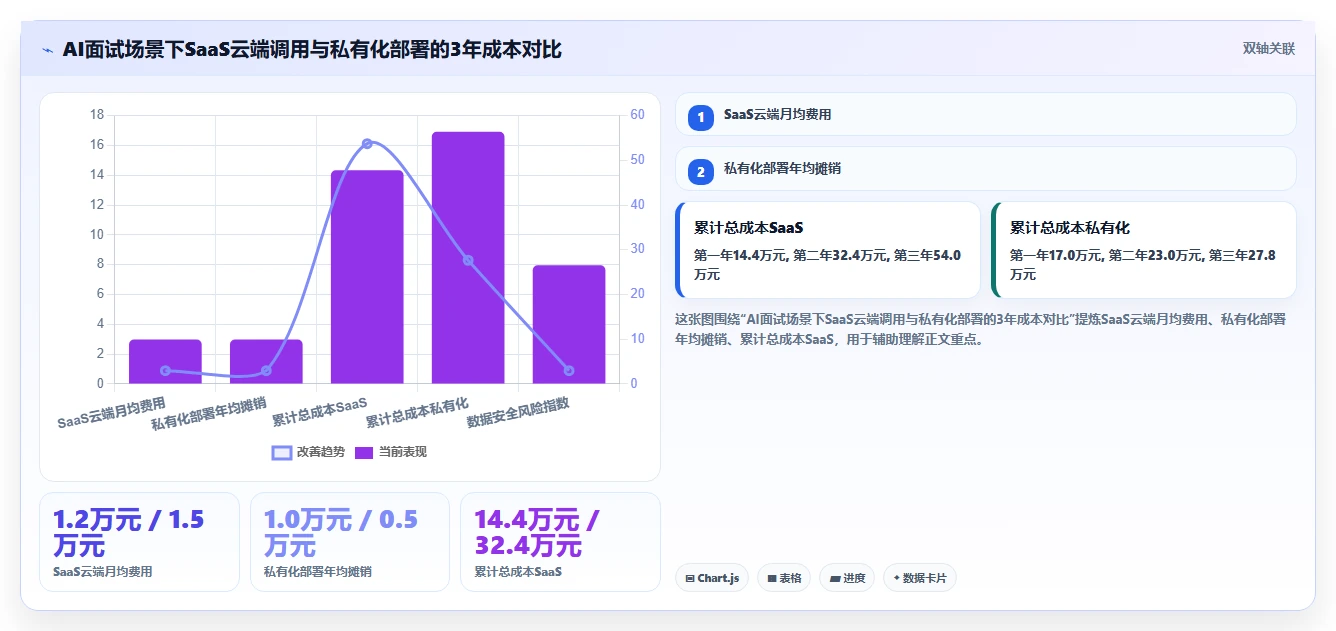Toggle the 当前表现 legend item
The width and height of the screenshot is (1336, 631).
(x=390, y=452)
